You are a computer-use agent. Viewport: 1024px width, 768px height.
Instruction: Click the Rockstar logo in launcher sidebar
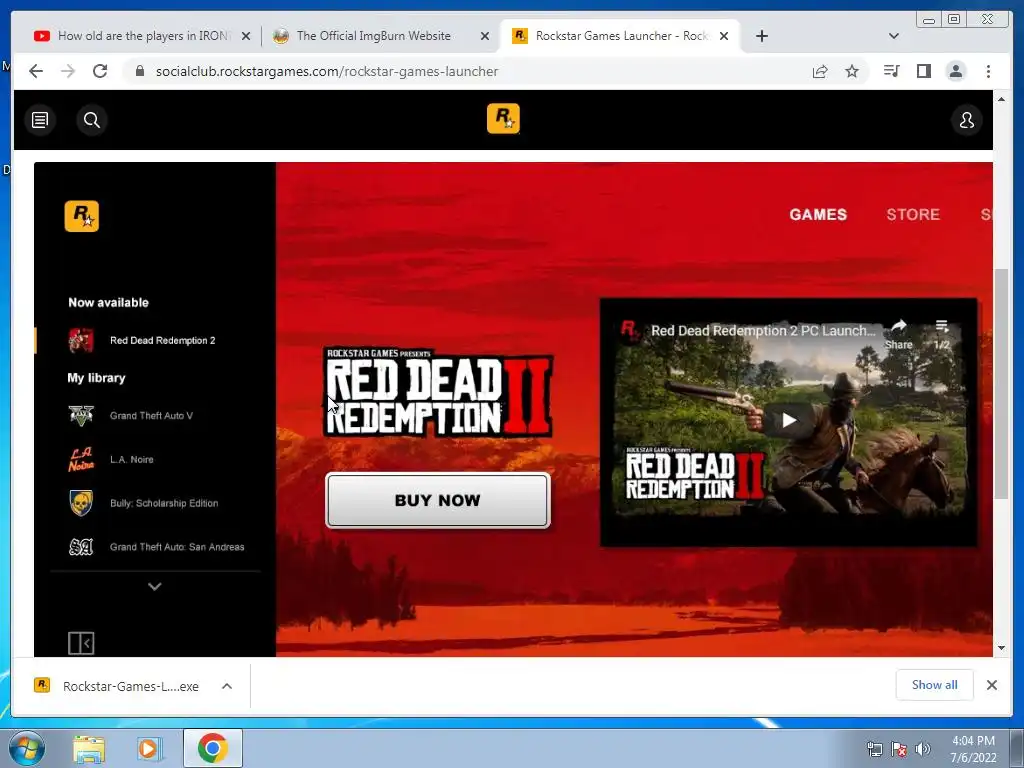tap(82, 216)
